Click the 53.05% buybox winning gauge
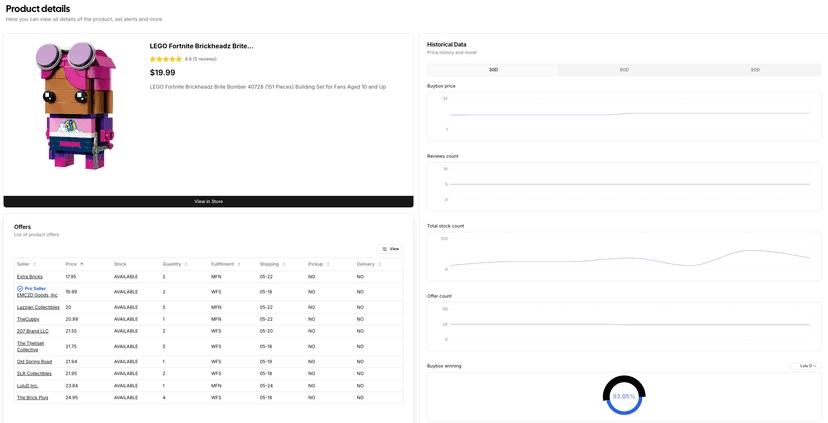Viewport: 828px width, 423px height. click(624, 396)
